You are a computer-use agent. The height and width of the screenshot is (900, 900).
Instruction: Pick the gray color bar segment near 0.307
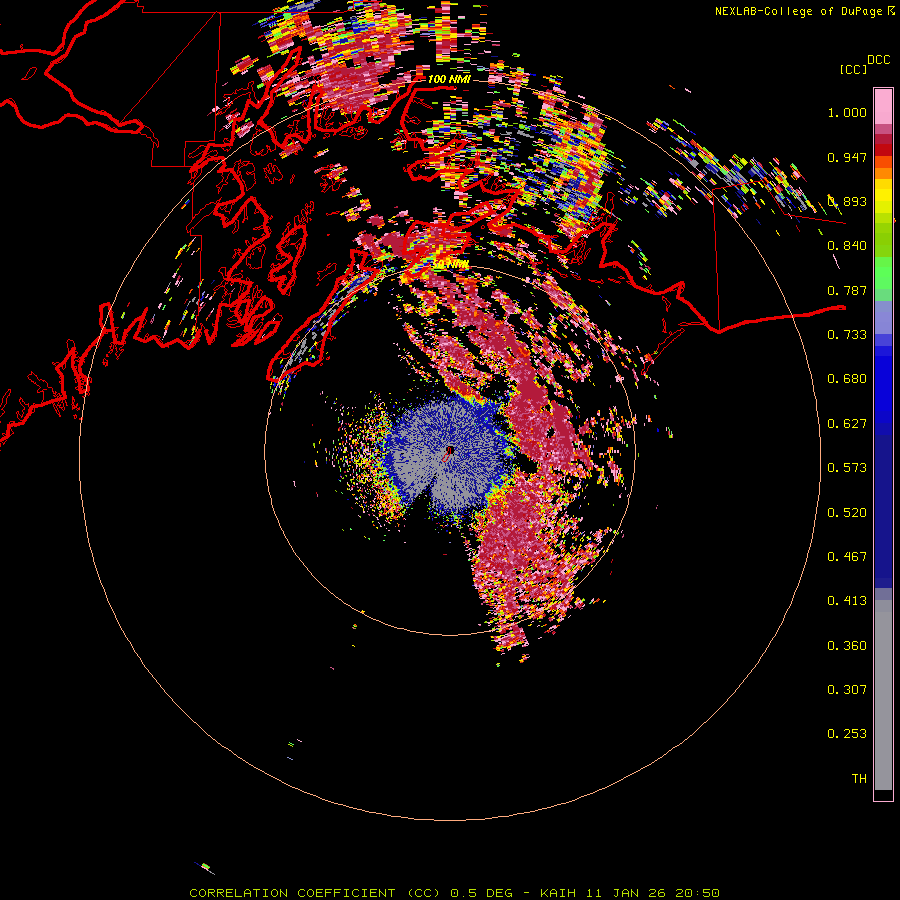click(883, 695)
